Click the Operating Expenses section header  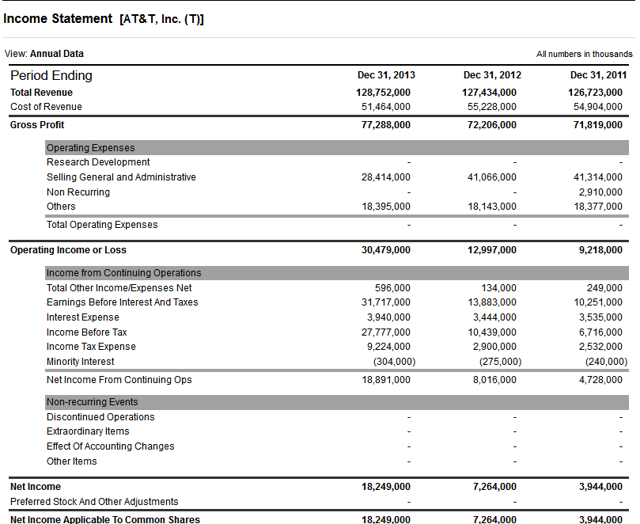337,148
